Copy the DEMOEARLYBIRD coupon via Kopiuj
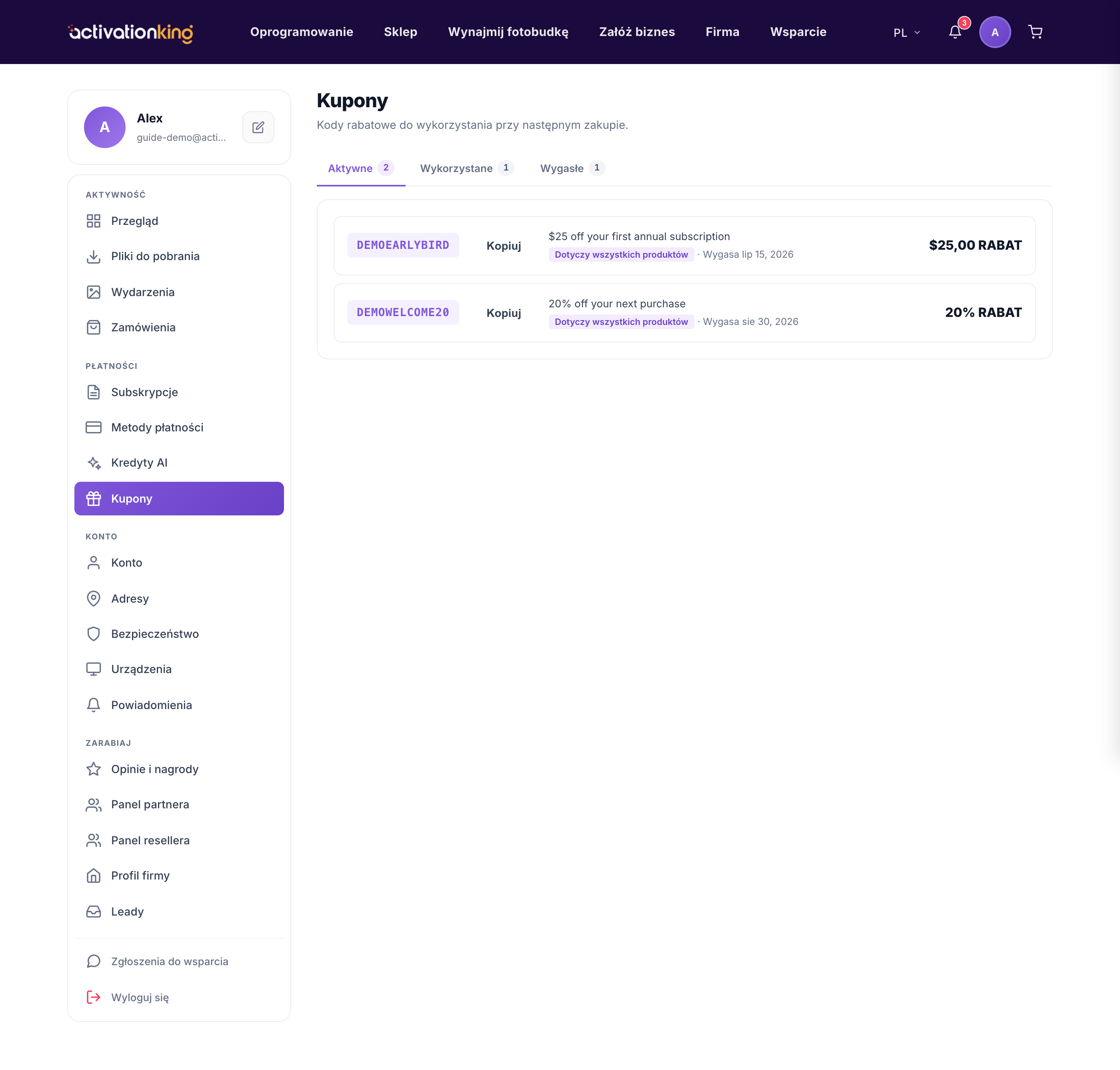Screen dimensions: 1120x1070 504,246
